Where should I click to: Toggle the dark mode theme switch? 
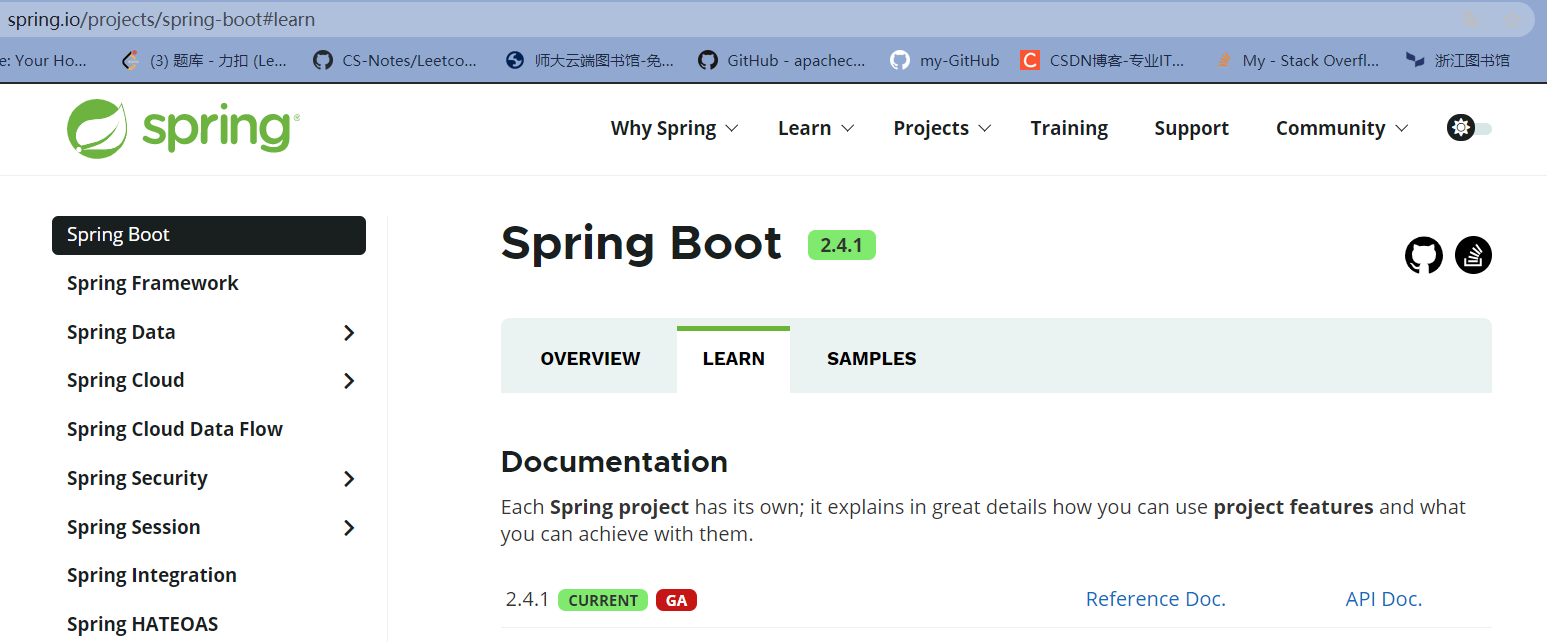[1469, 128]
